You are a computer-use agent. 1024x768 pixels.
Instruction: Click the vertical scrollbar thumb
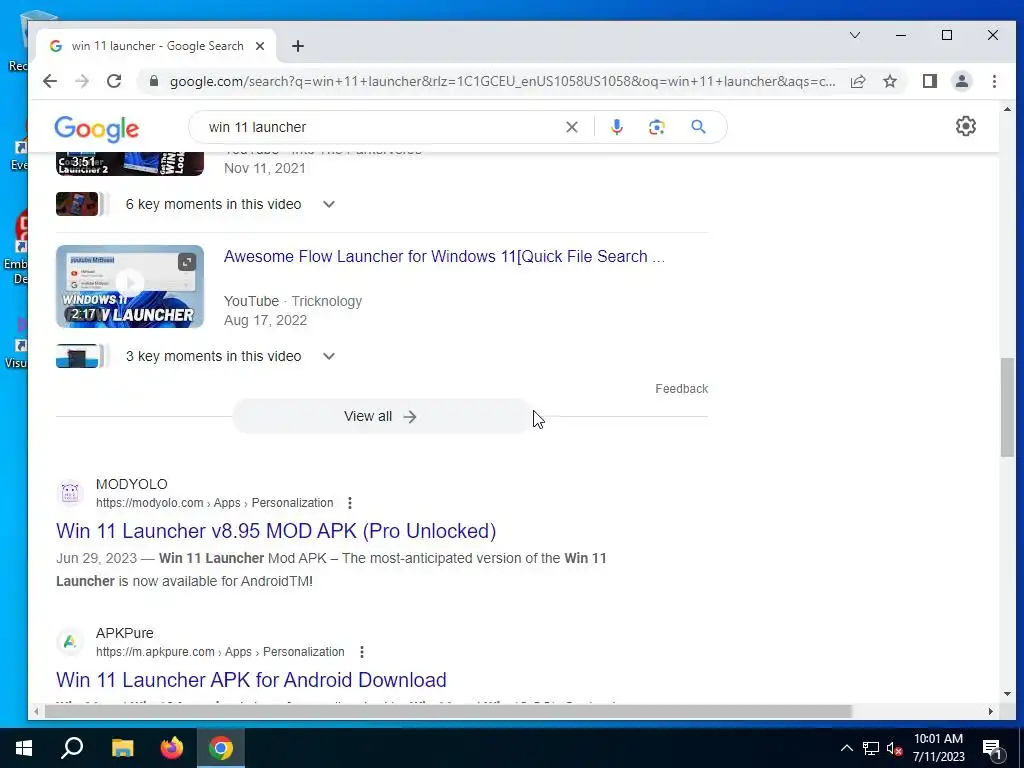click(x=1007, y=408)
